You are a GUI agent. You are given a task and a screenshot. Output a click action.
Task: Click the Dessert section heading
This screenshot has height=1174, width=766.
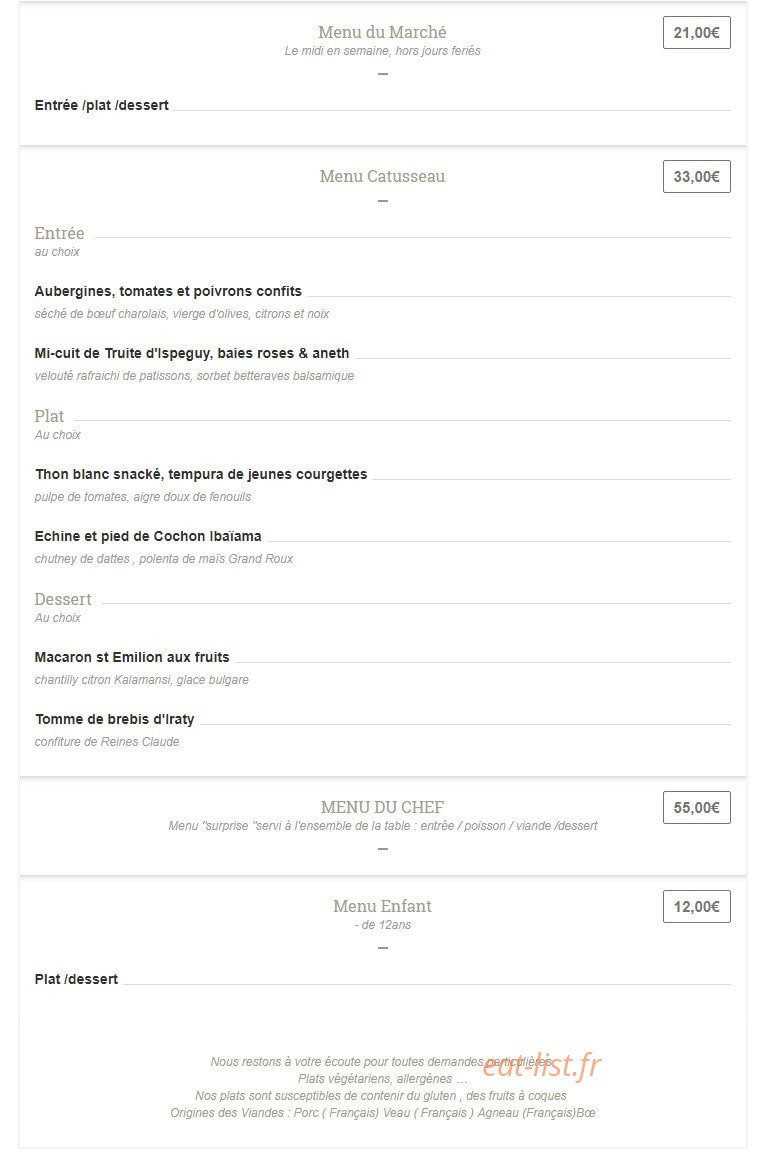click(x=63, y=600)
